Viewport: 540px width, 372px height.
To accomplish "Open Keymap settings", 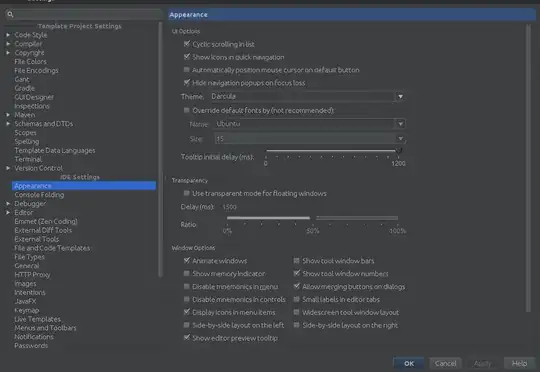I will [x=27, y=310].
